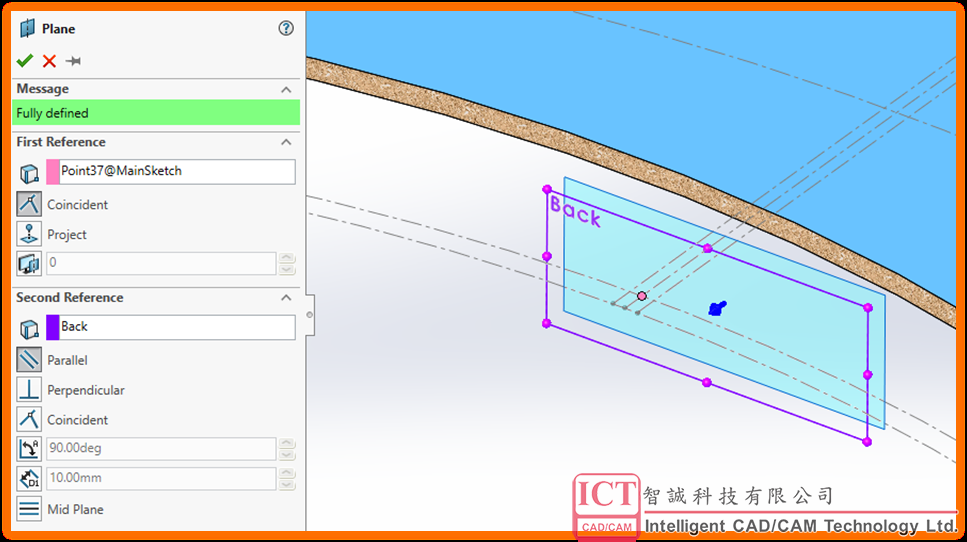The image size is (967, 542).
Task: Click Second Reference selection cube icon
Action: point(29,329)
